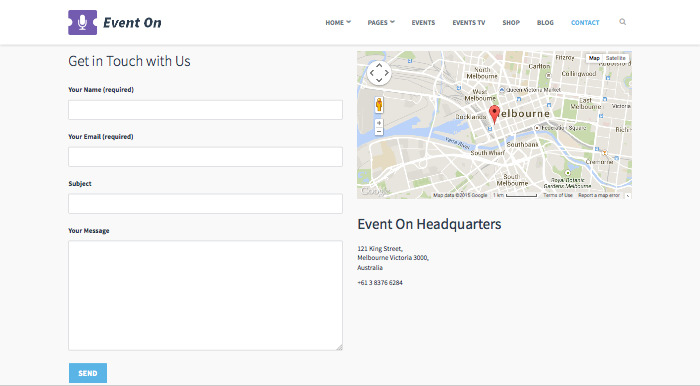Zoom out on the map with minus button
This screenshot has width=700, height=386.
379,131
